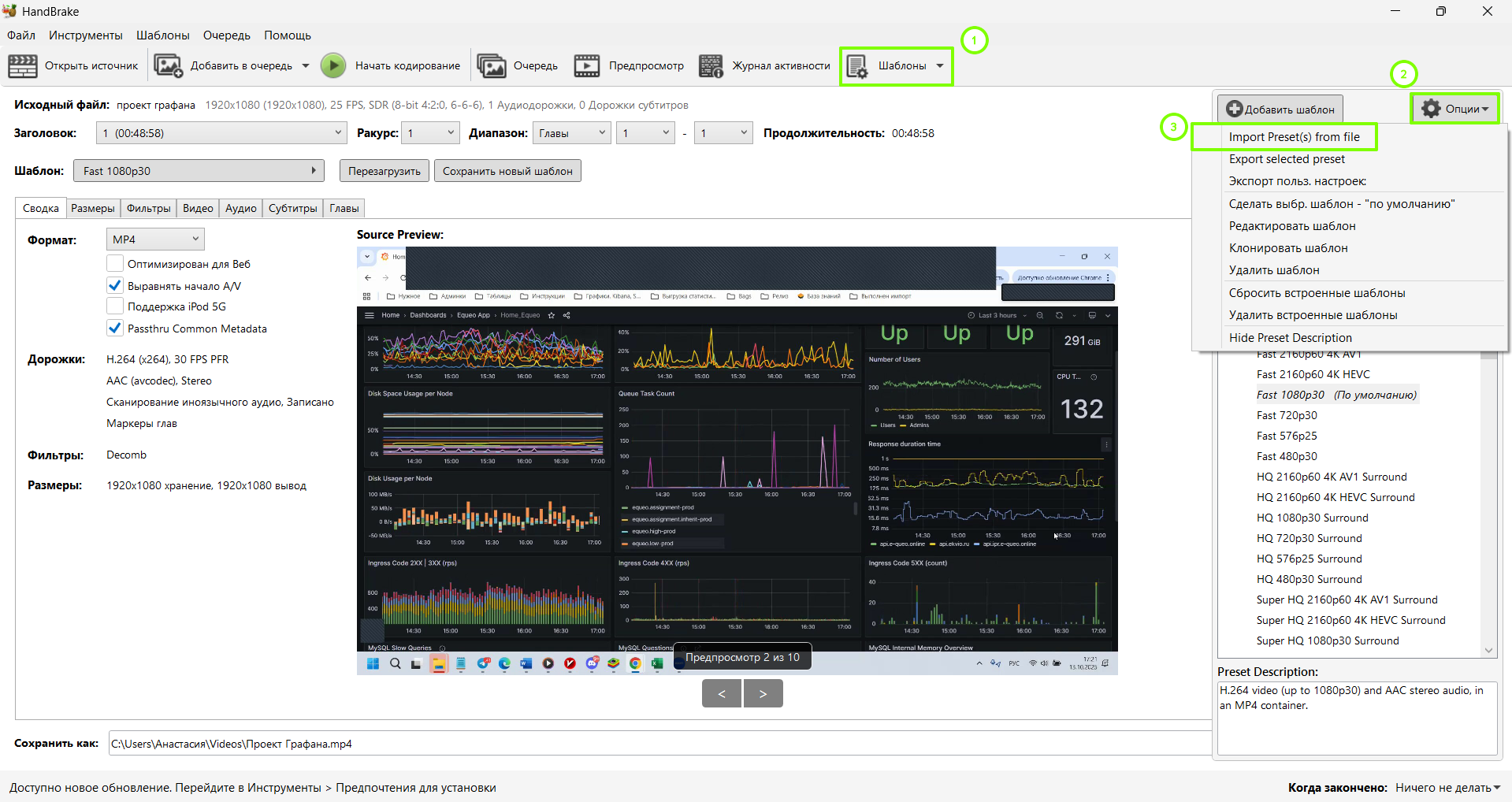Click the Open Source film clapper icon
Screen dimensions: 1512x802
[x=23, y=65]
